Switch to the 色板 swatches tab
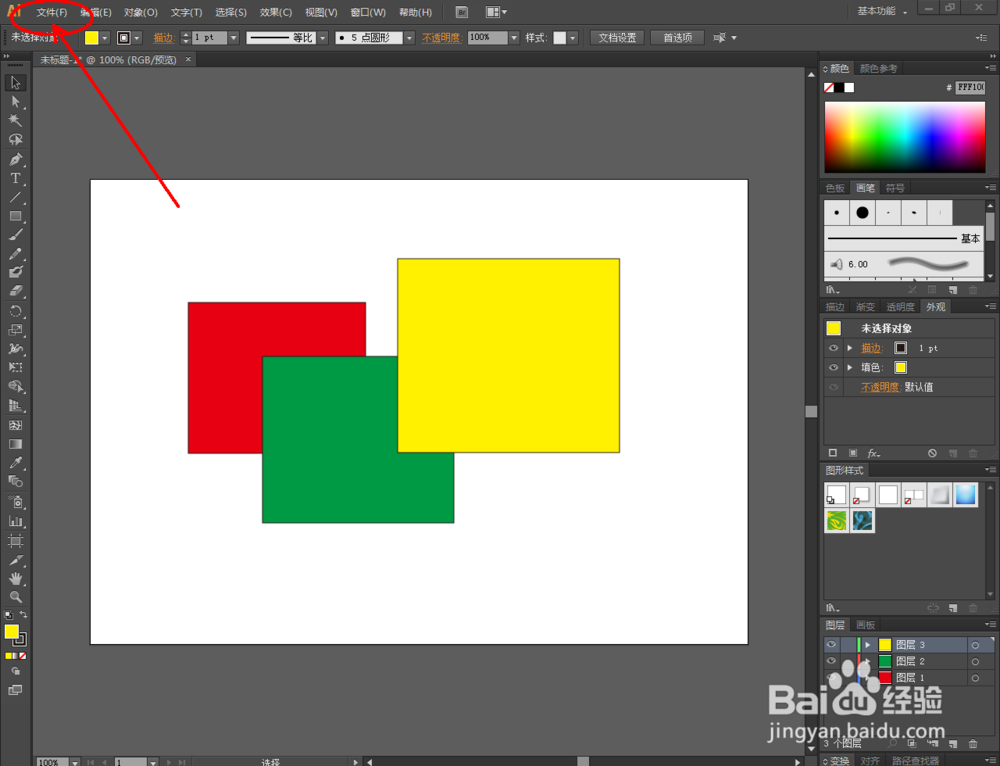 [x=835, y=188]
